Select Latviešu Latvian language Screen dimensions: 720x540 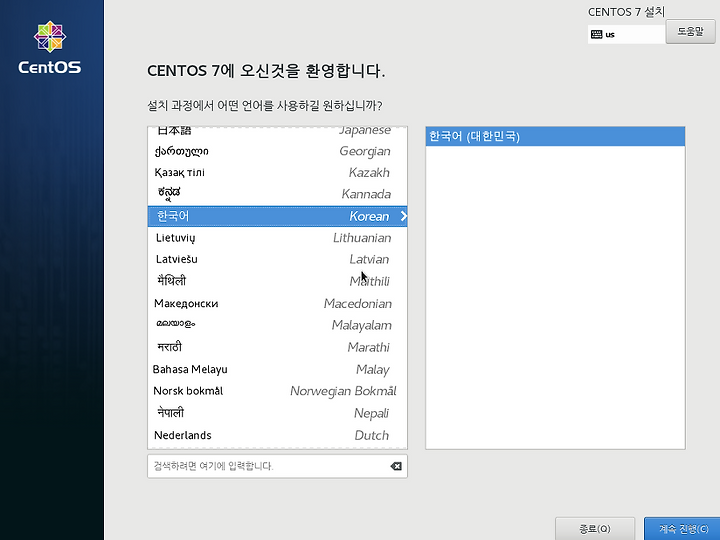point(277,259)
